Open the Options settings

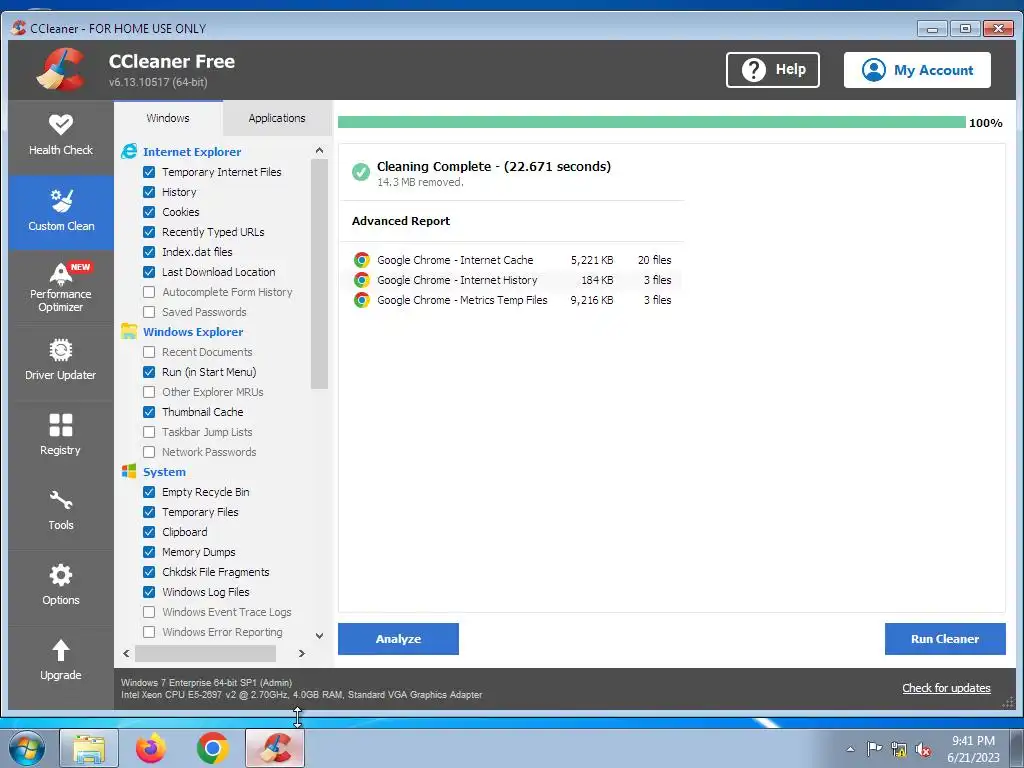coord(61,586)
